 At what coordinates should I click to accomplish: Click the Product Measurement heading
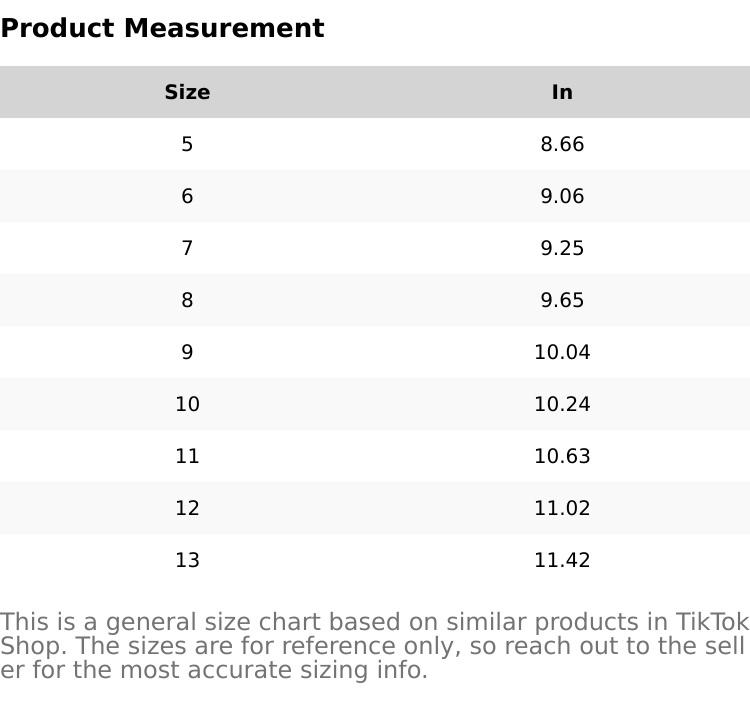point(162,28)
